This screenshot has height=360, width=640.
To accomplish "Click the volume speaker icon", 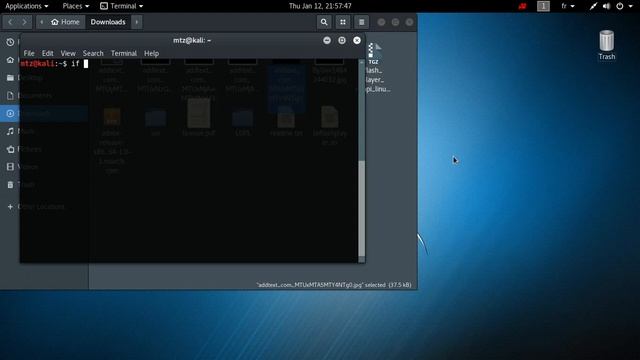I will (607, 6).
